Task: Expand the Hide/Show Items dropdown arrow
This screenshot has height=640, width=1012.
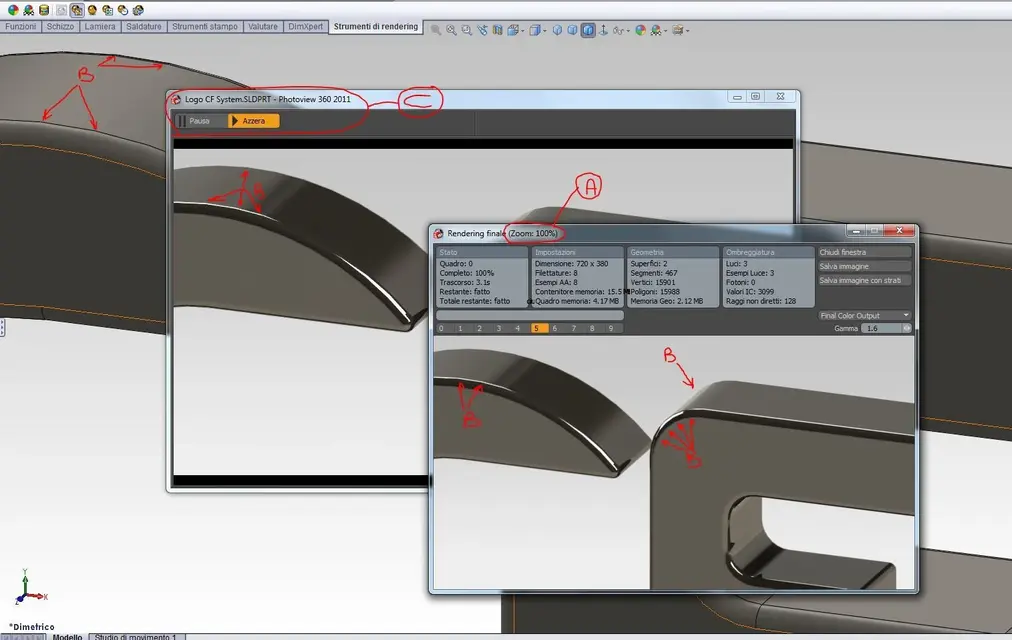Action: tap(628, 31)
